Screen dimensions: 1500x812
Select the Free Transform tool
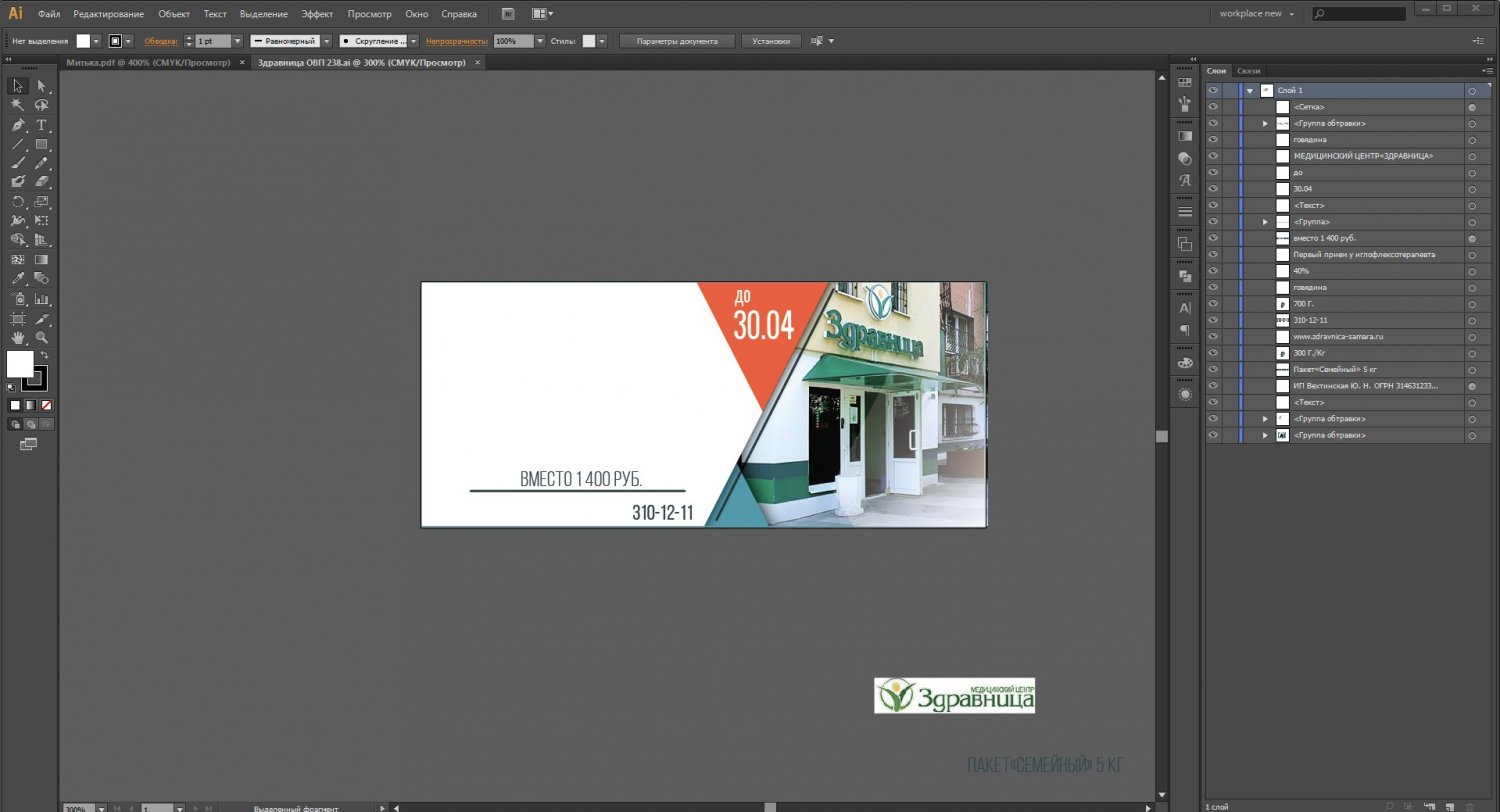coord(42,221)
